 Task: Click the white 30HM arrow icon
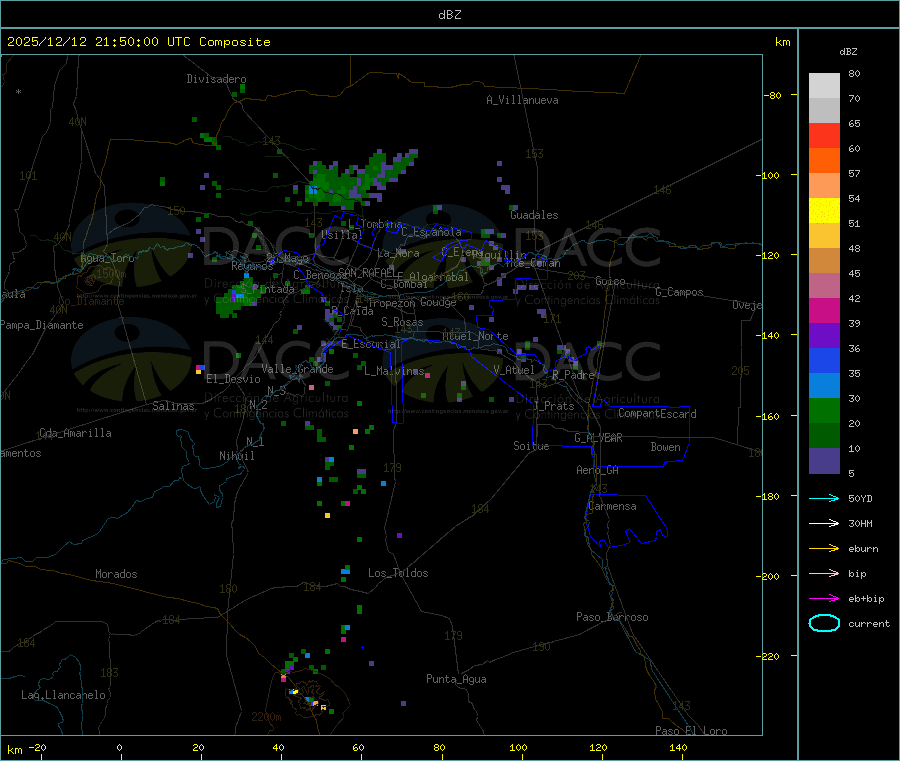(x=824, y=523)
